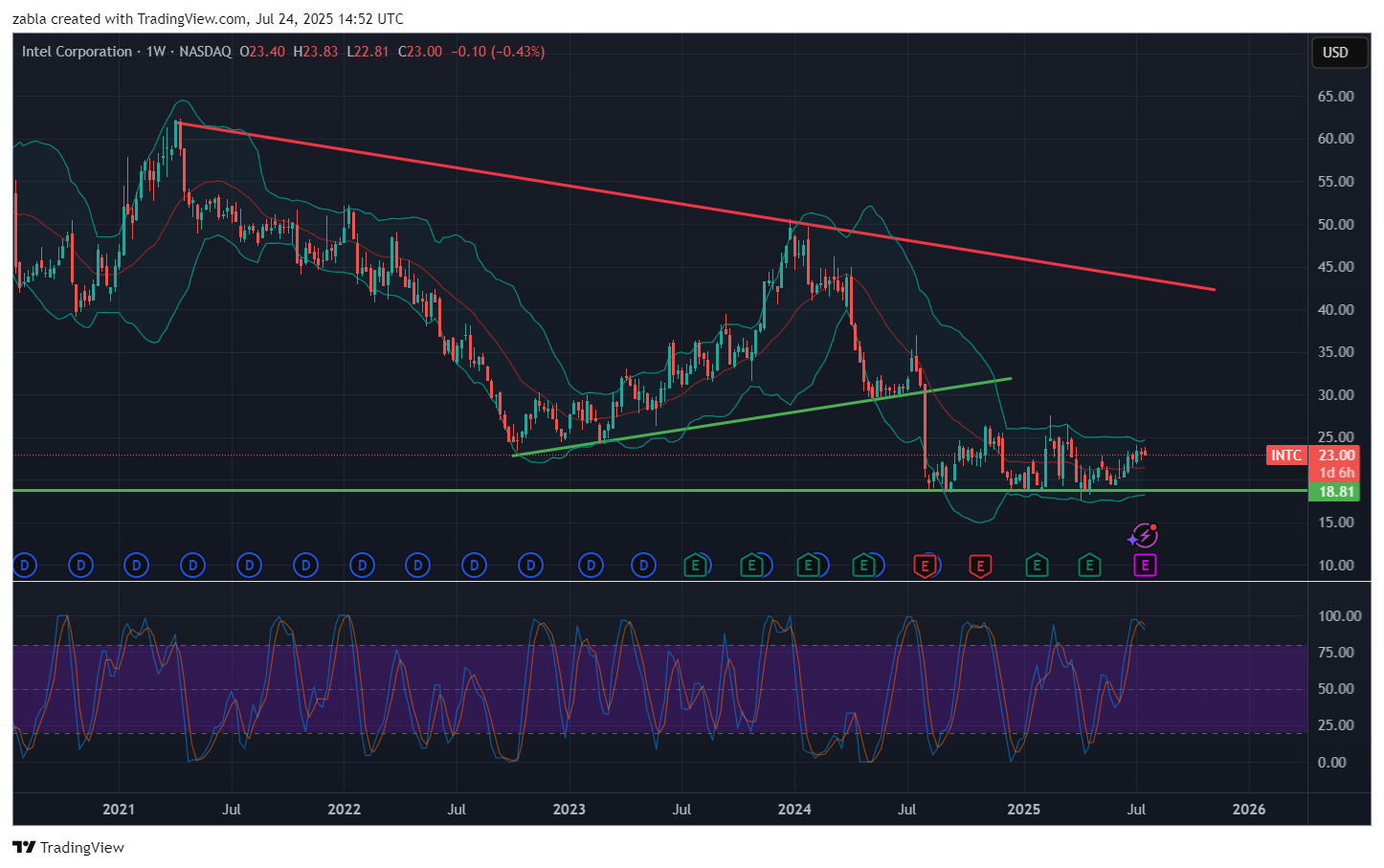Screen dimensions: 1384x868
Task: Select the green horizontal support line
Action: pos(660,491)
